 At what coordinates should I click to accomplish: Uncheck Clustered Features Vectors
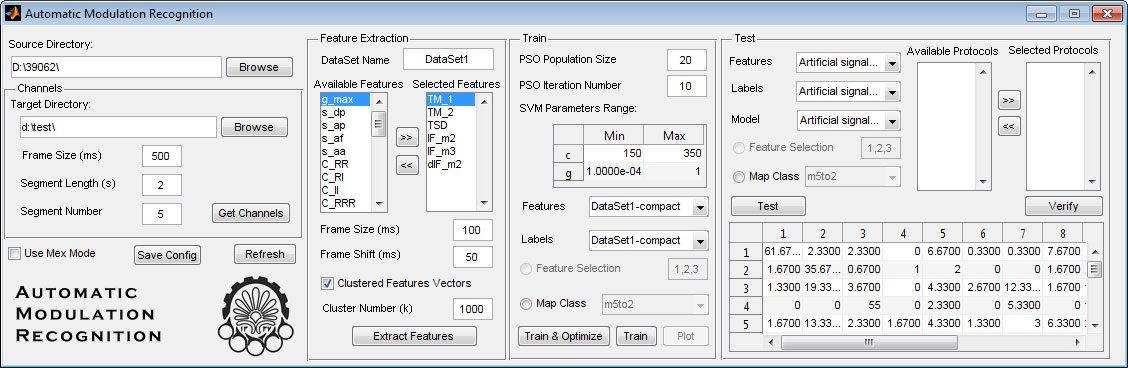tap(327, 283)
